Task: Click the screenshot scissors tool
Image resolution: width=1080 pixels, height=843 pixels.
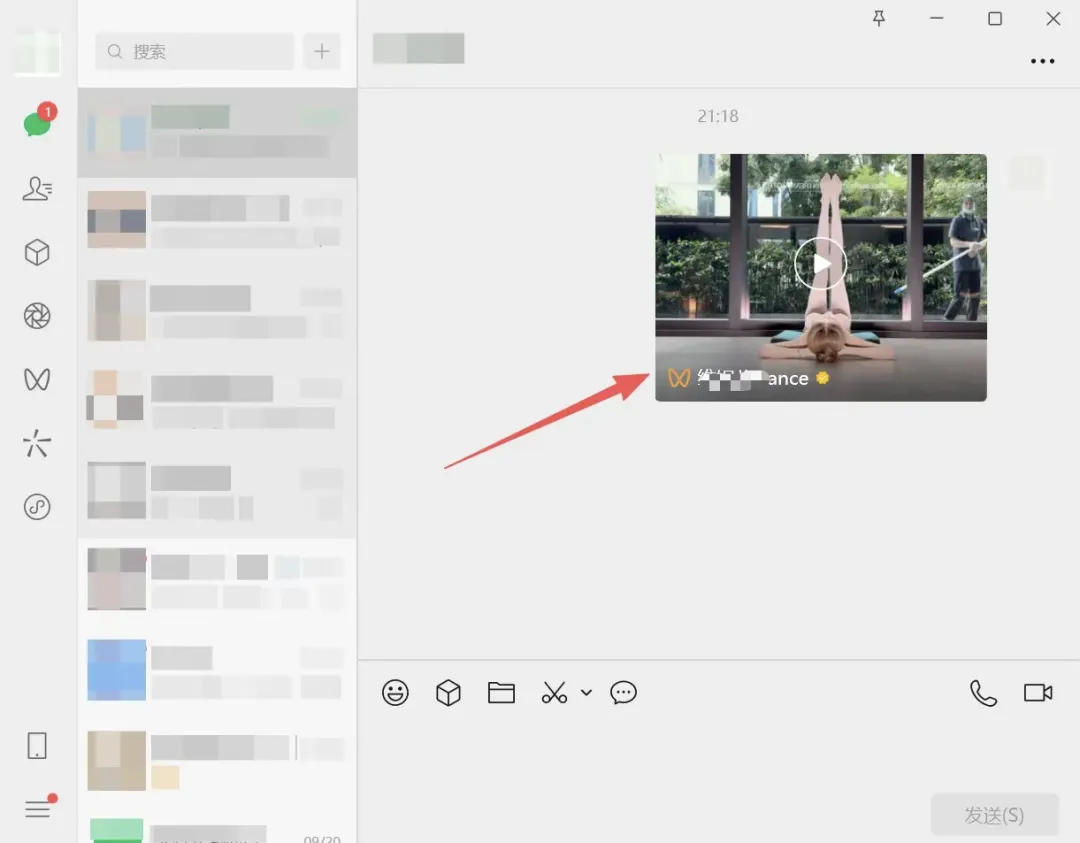Action: pyautogui.click(x=554, y=692)
